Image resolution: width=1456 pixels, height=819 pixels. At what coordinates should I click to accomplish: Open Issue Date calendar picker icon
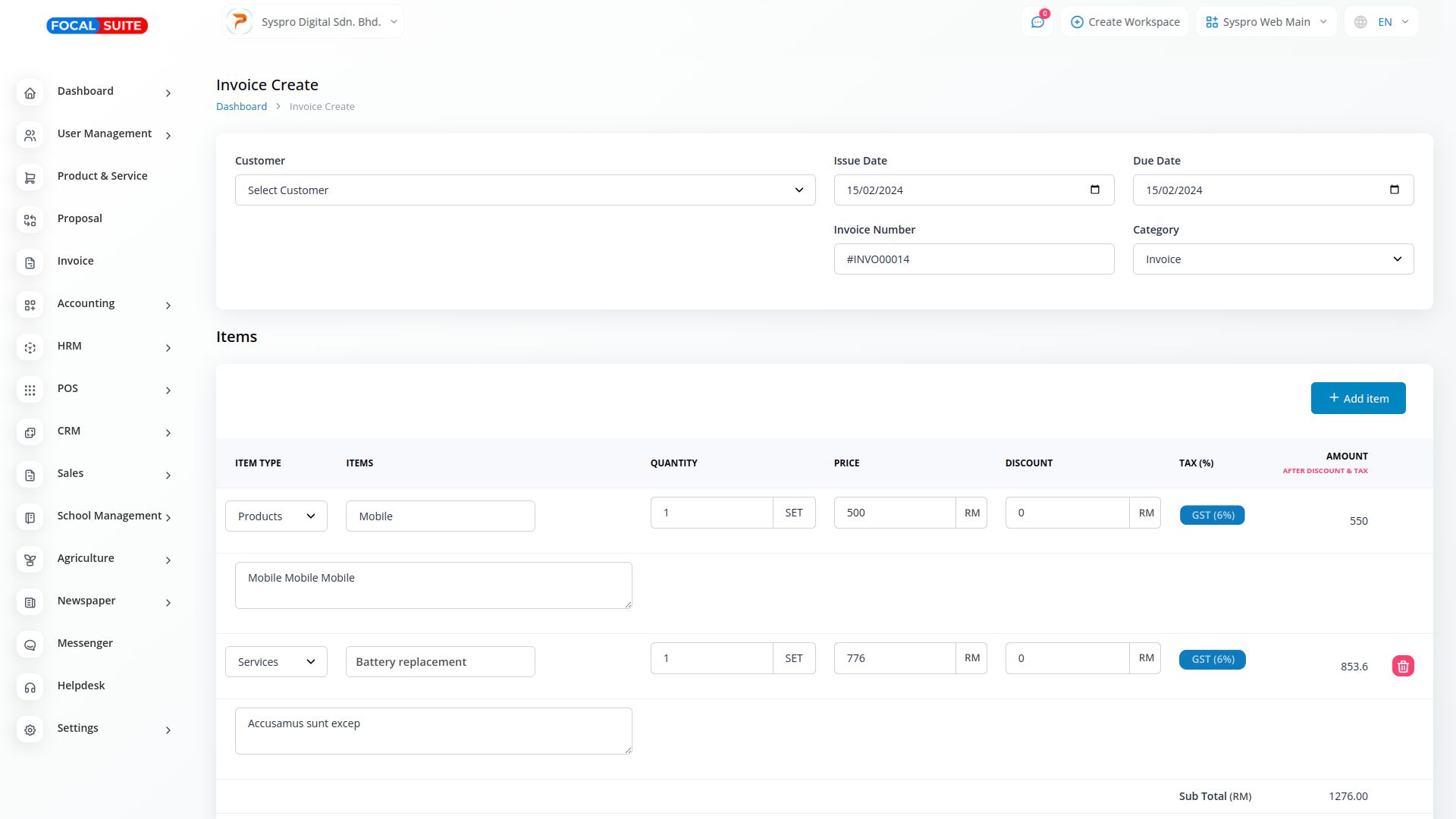[1094, 190]
